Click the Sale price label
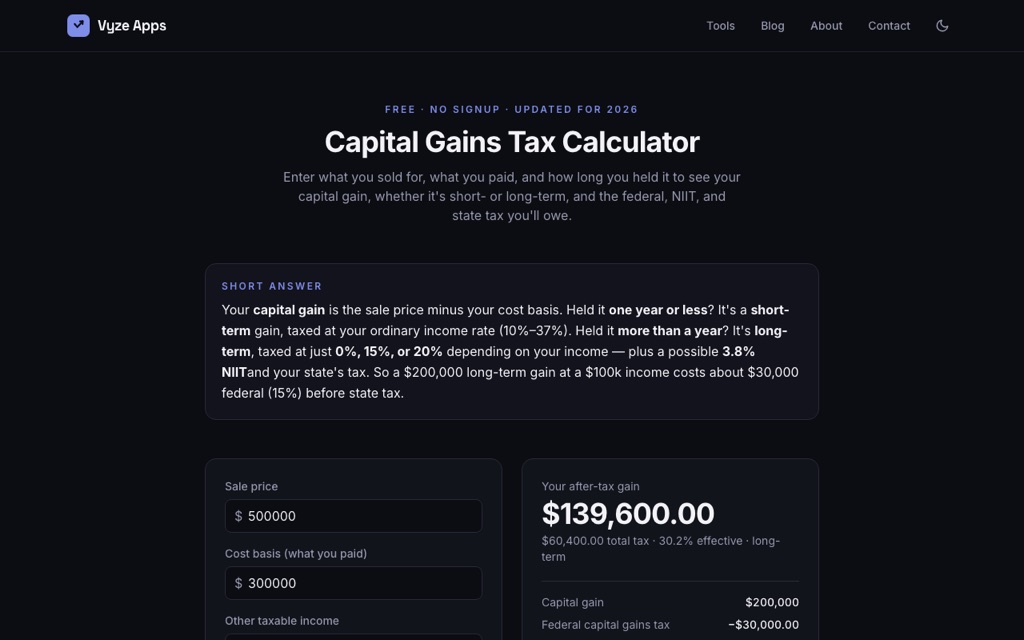 [x=251, y=487]
